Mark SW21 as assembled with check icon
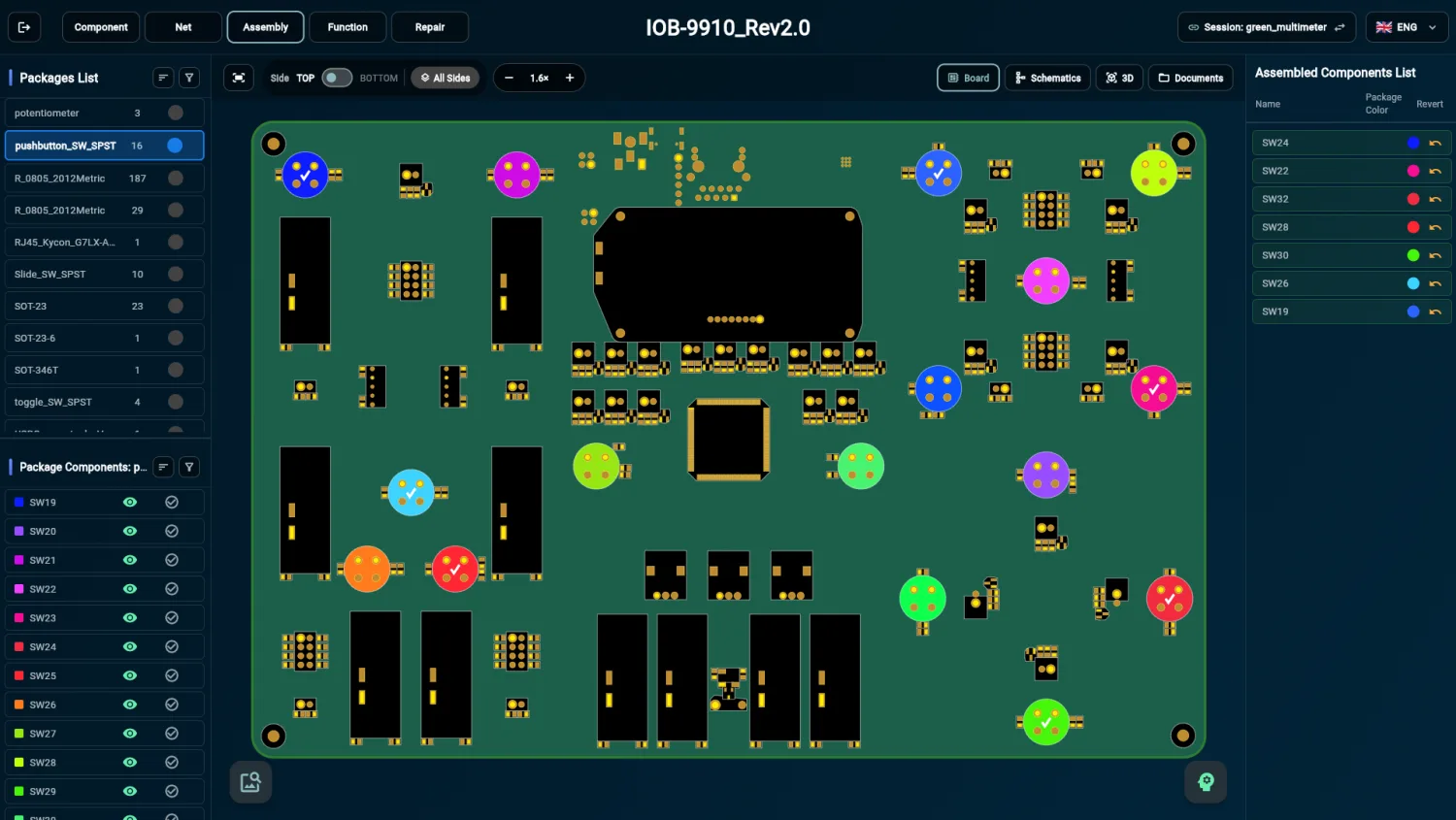1456x820 pixels. [172, 560]
